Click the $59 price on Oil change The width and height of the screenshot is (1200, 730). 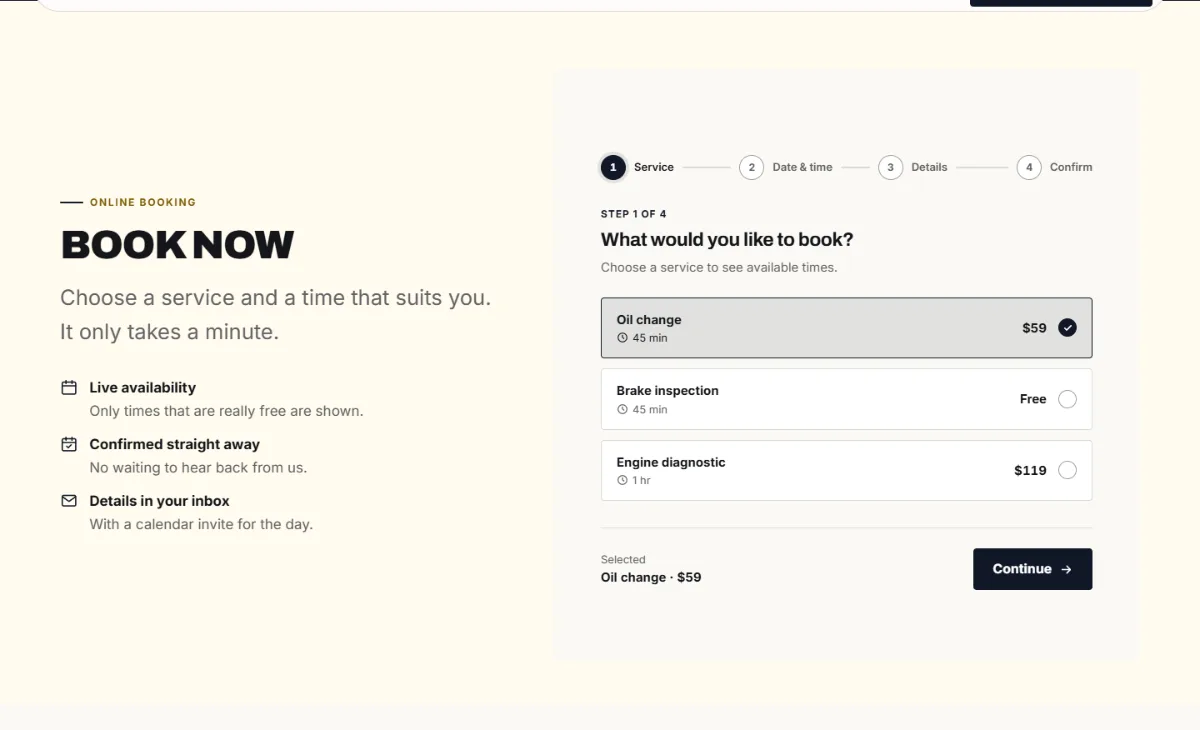coord(1034,328)
